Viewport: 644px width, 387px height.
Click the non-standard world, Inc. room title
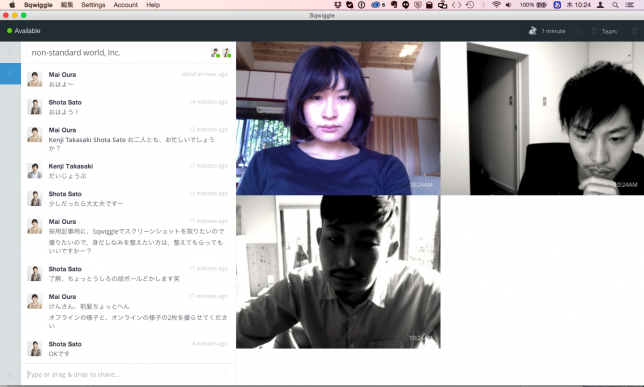click(76, 53)
